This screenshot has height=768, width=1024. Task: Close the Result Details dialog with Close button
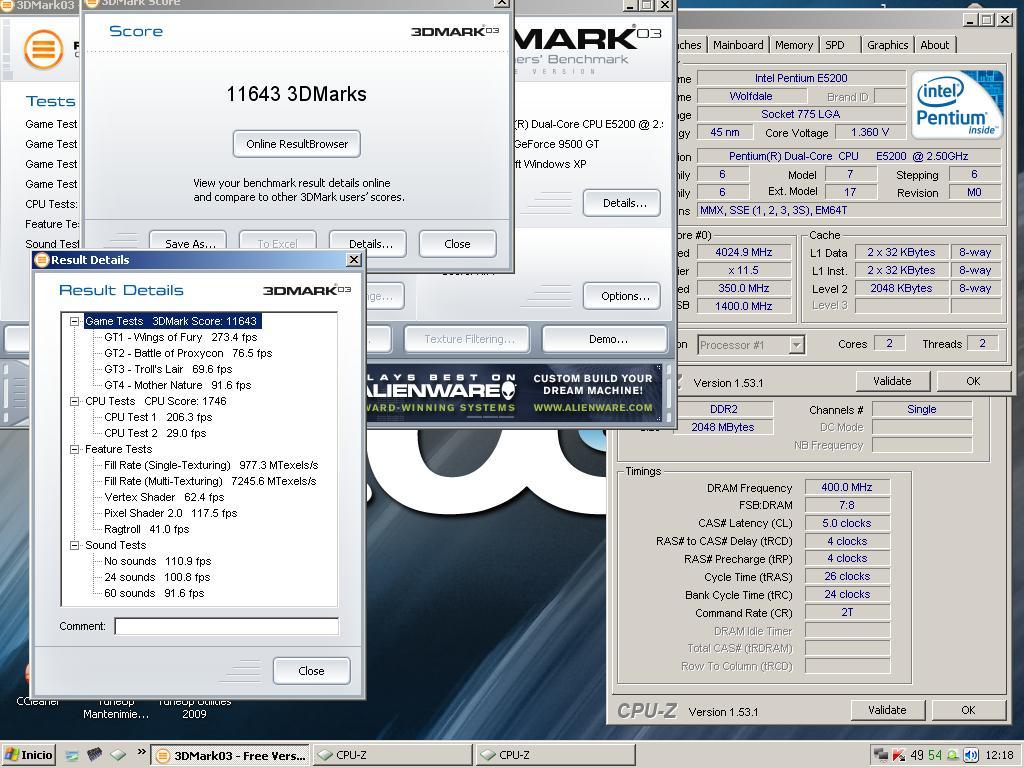click(x=312, y=671)
